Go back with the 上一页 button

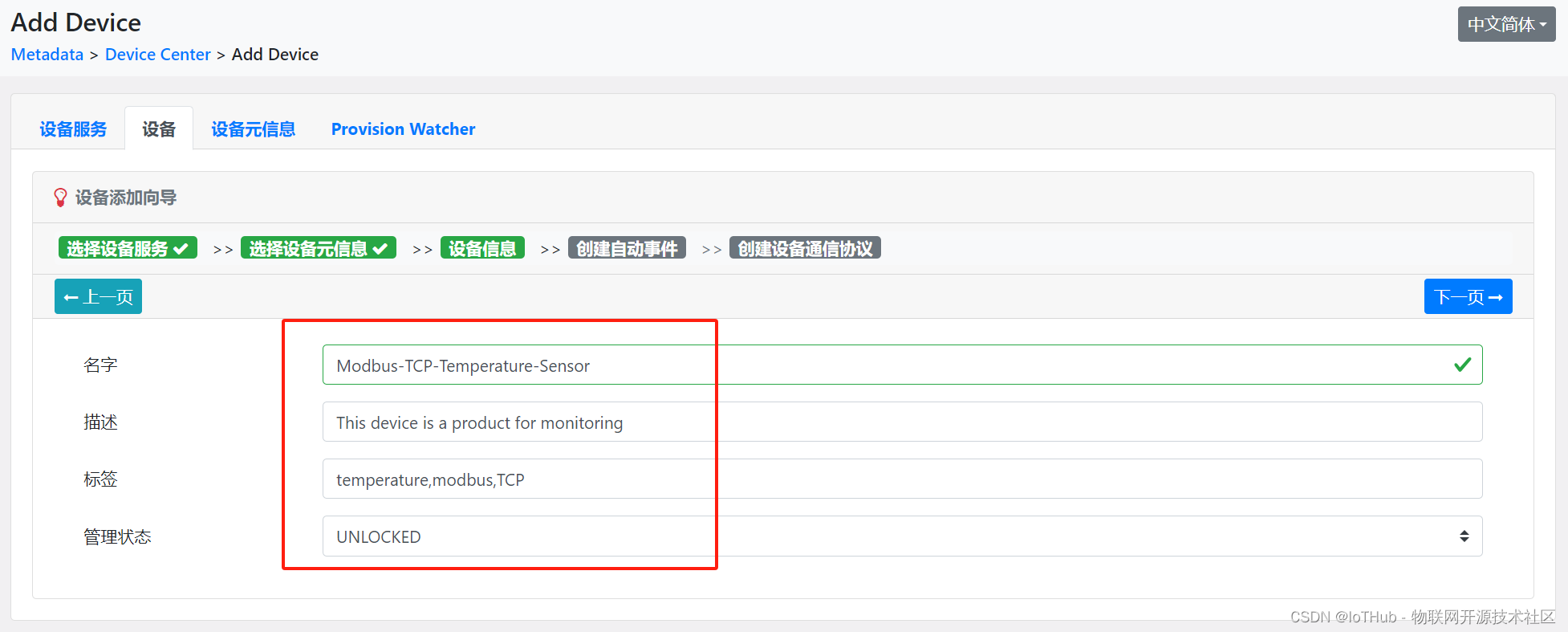point(98,296)
